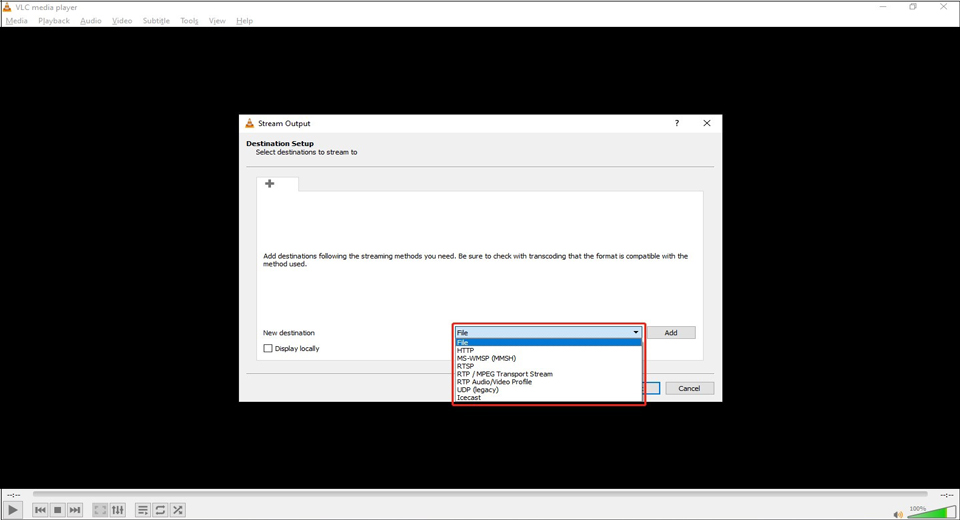Skip to previous media track

click(x=40, y=510)
